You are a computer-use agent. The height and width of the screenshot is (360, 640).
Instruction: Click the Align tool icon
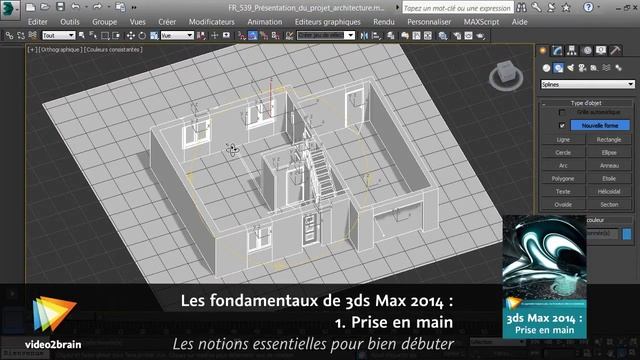376,36
